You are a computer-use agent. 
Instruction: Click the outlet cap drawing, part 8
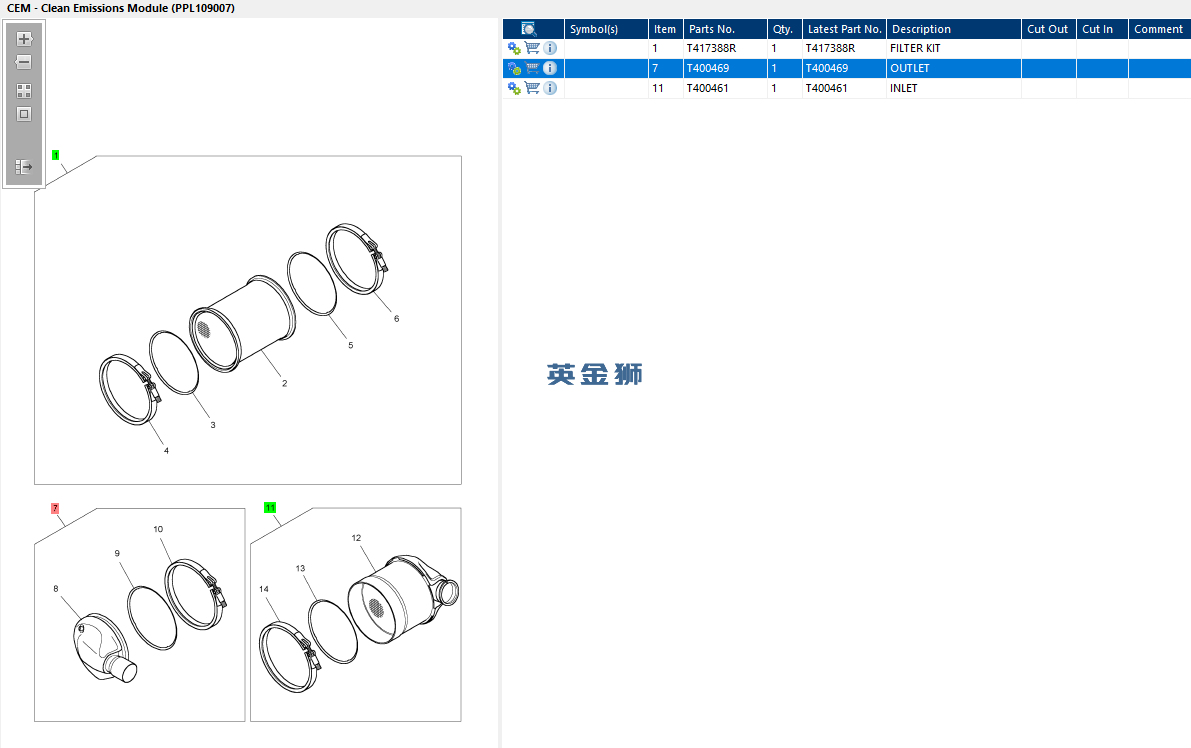[105, 647]
